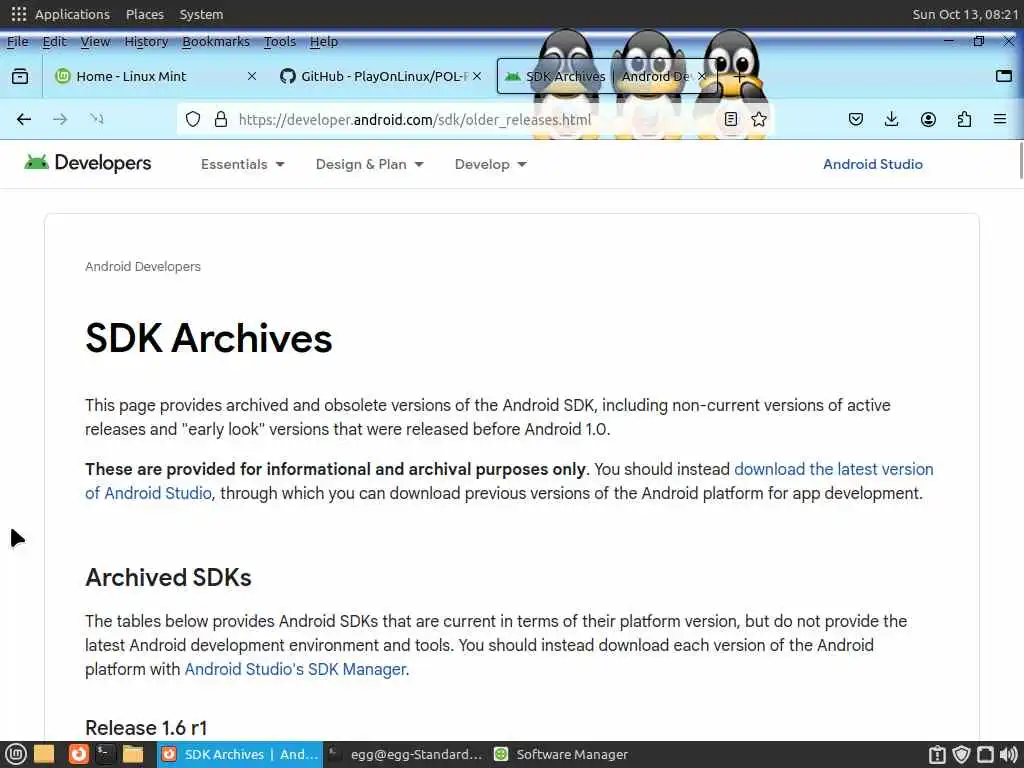
Task: Follow the Android Developers breadcrumb
Action: pyautogui.click(x=142, y=266)
